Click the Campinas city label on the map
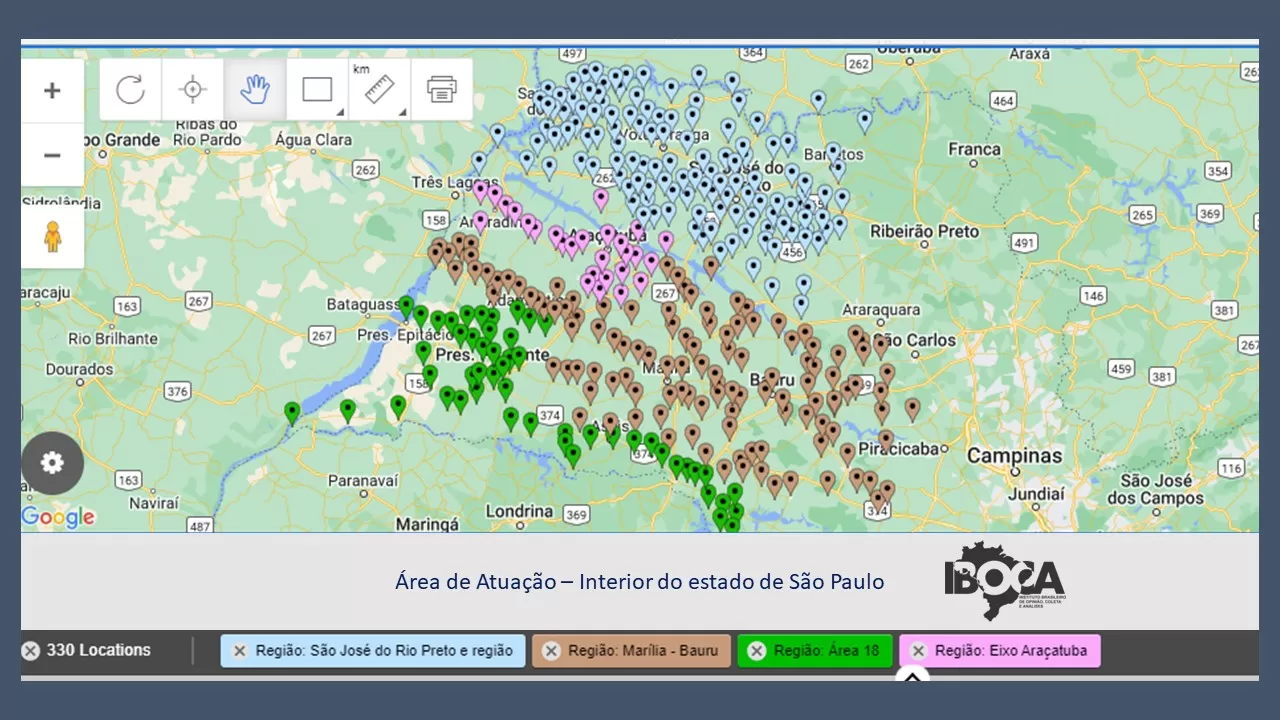 pos(1014,456)
